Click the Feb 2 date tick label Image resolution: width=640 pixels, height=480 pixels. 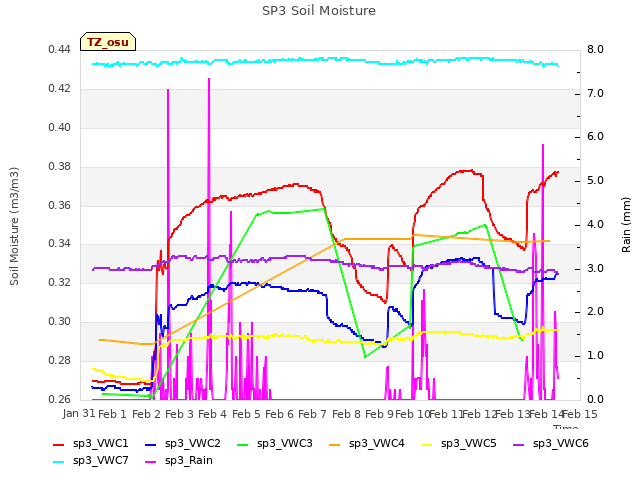146,414
